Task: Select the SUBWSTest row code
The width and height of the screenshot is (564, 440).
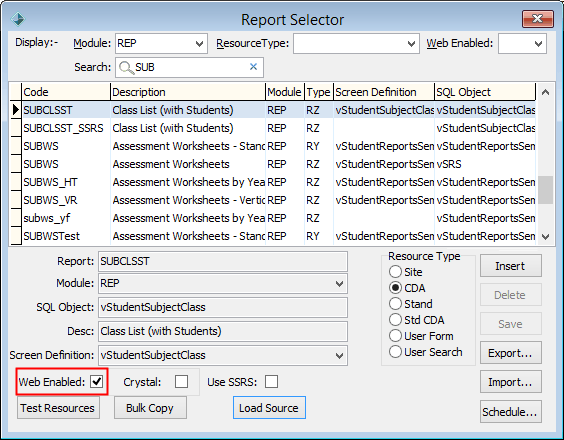Action: click(x=51, y=236)
